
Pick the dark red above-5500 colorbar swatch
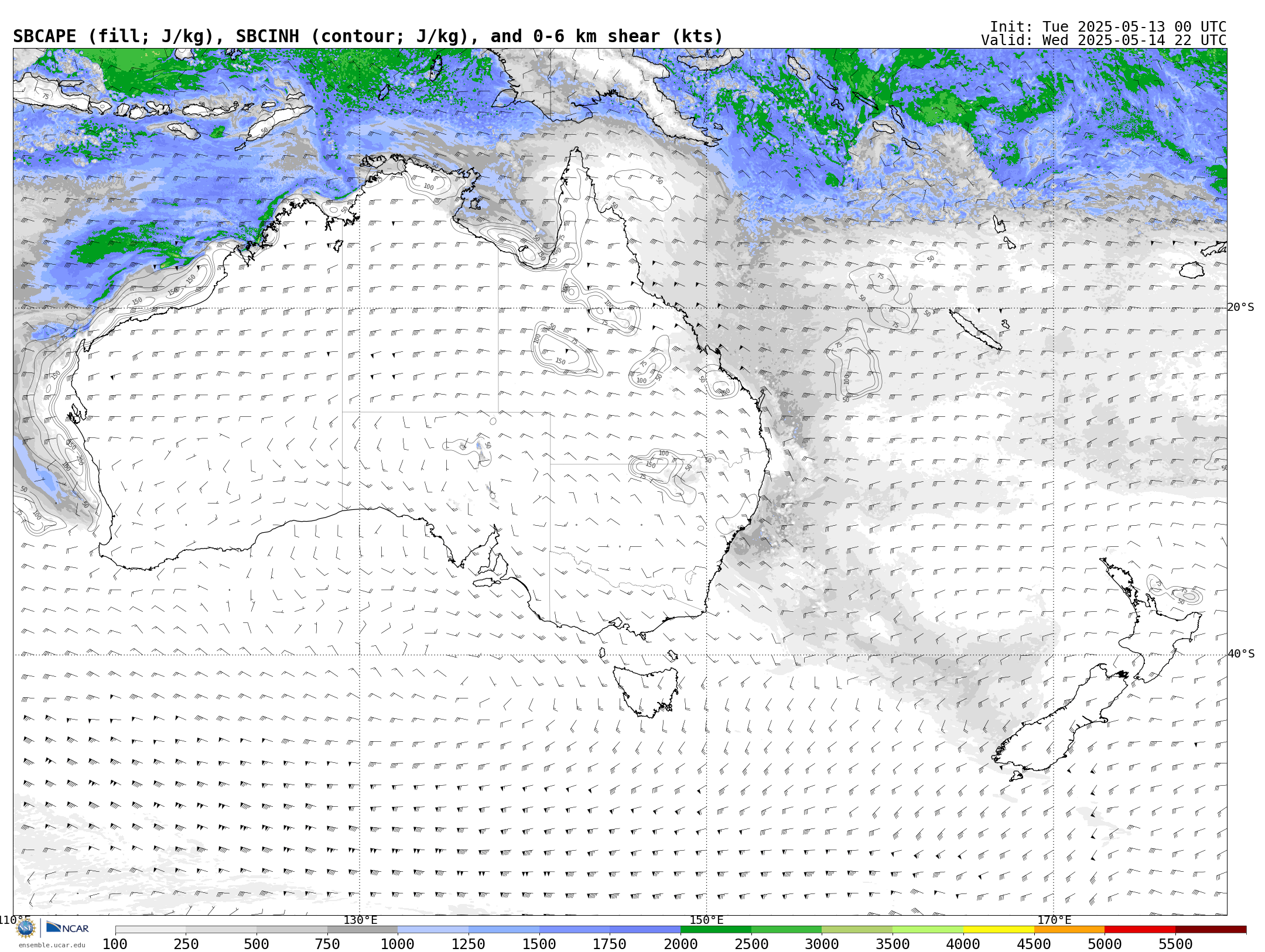click(x=1211, y=930)
